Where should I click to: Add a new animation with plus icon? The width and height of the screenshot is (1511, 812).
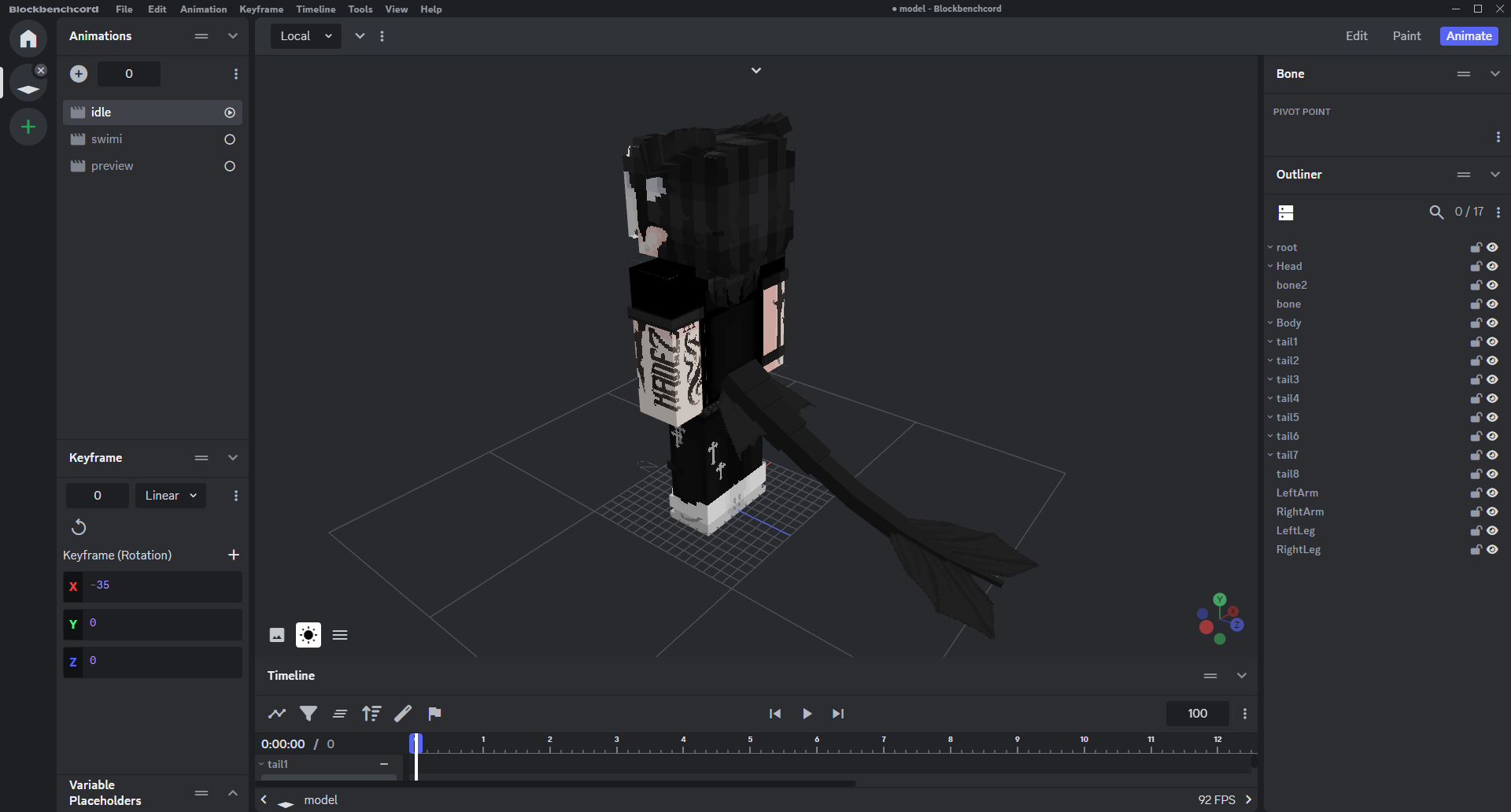[x=79, y=74]
